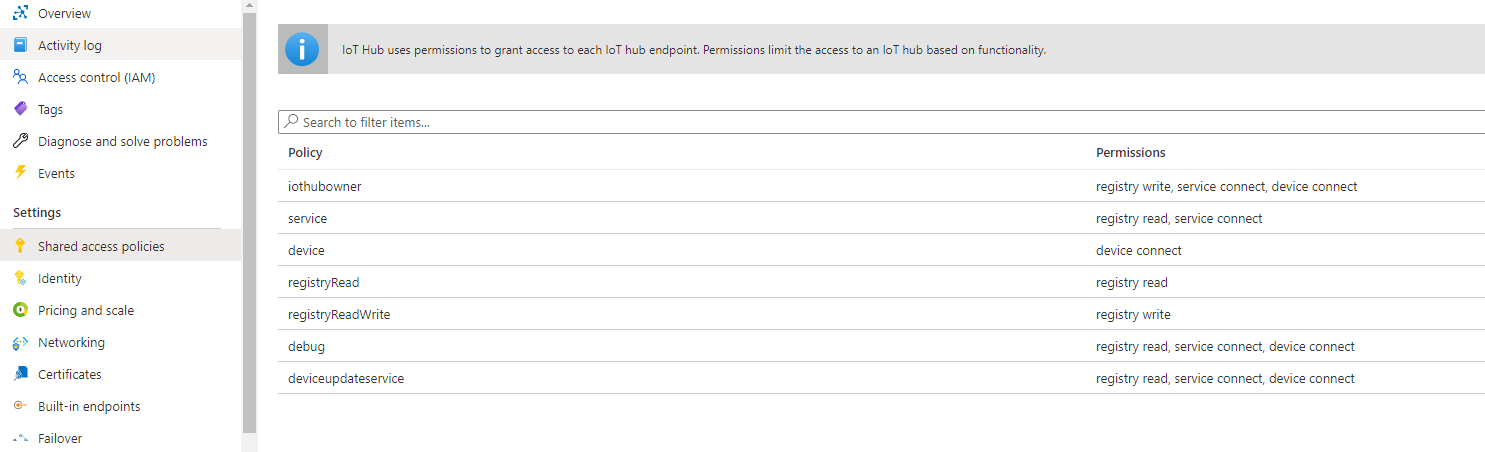Sort by the Policy column header

pyautogui.click(x=305, y=153)
